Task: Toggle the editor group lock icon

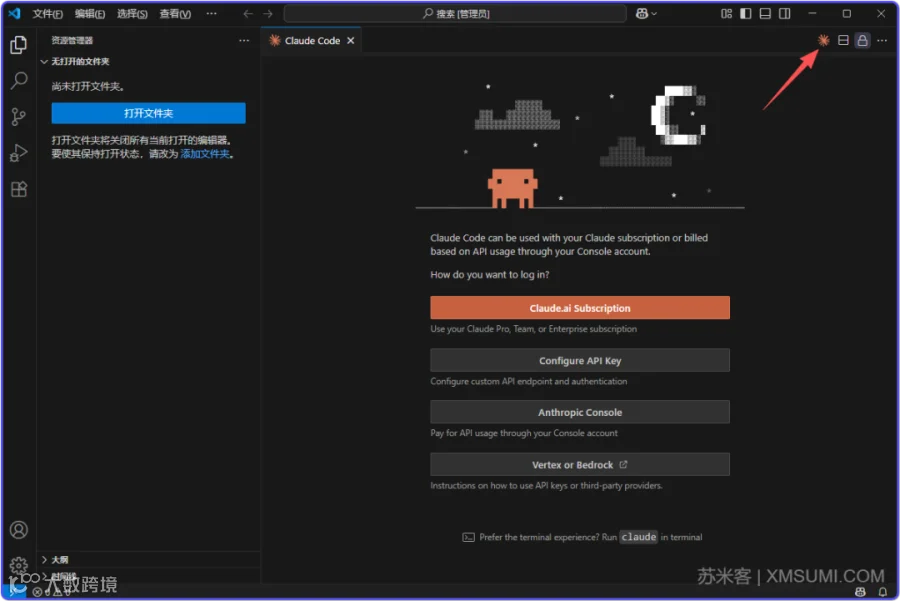Action: [862, 40]
